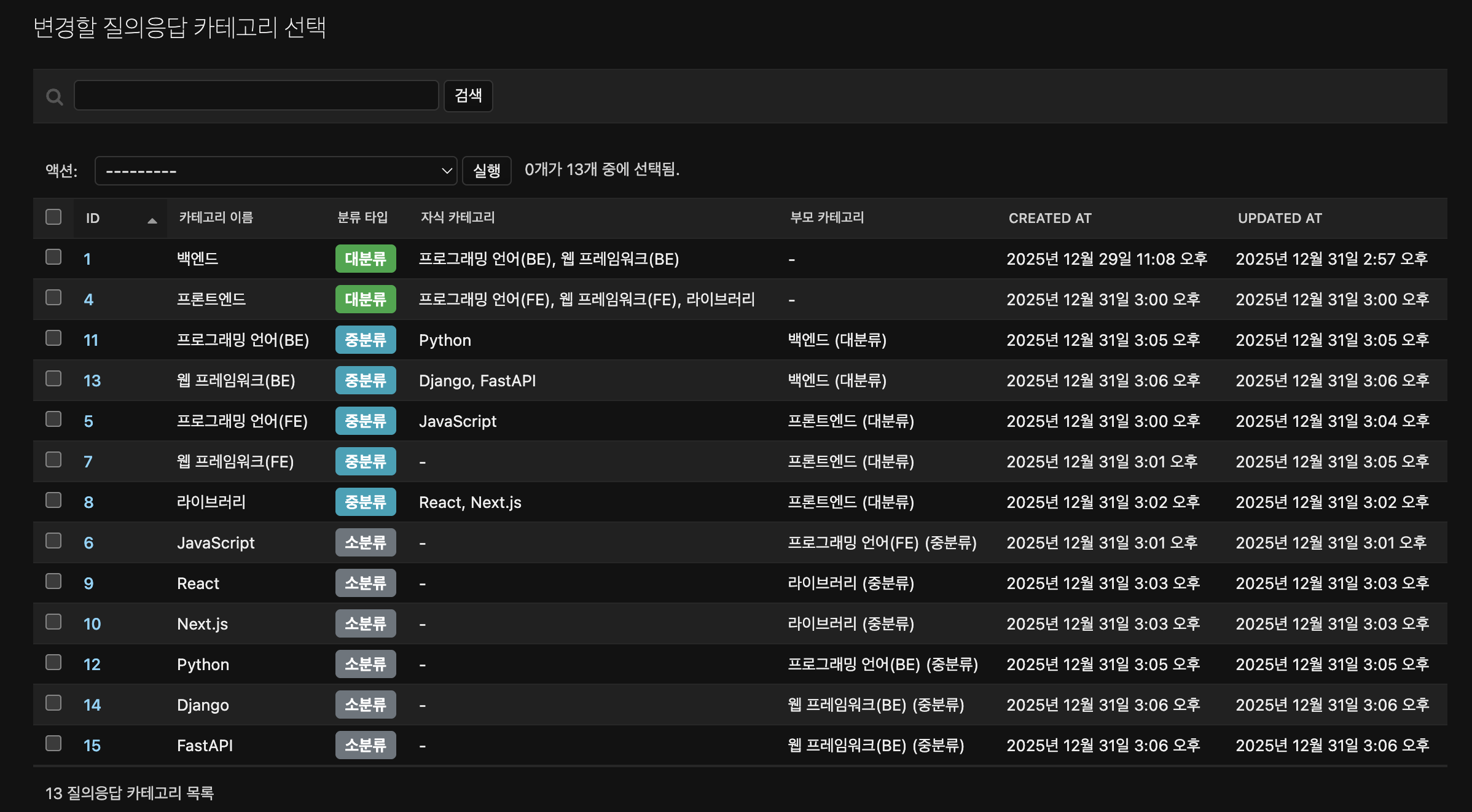Select the checkbox for the Django row

click(x=53, y=703)
